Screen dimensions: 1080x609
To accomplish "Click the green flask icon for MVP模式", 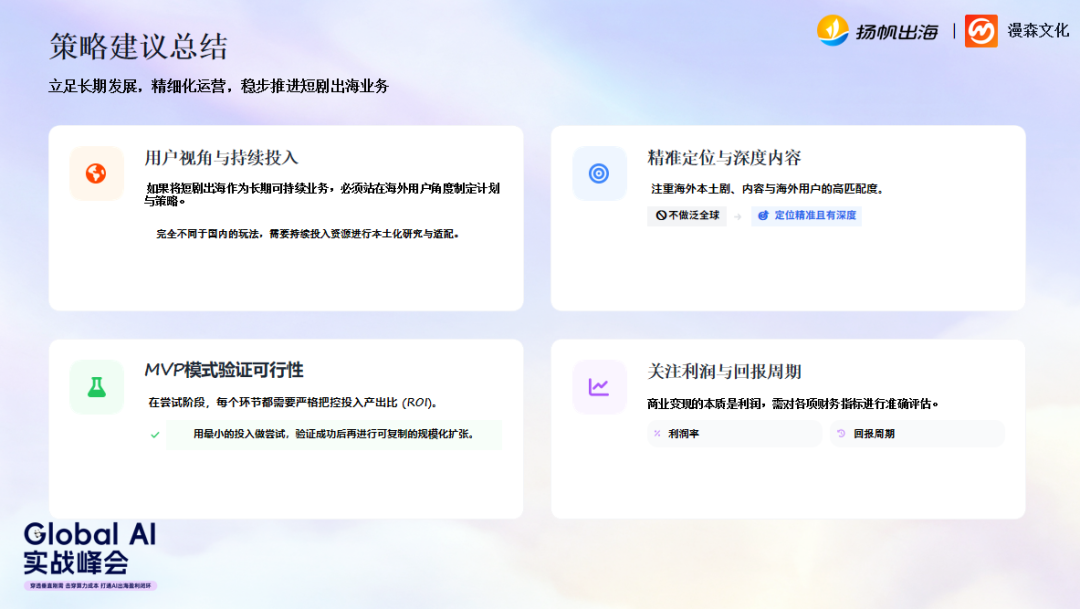I will click(96, 387).
